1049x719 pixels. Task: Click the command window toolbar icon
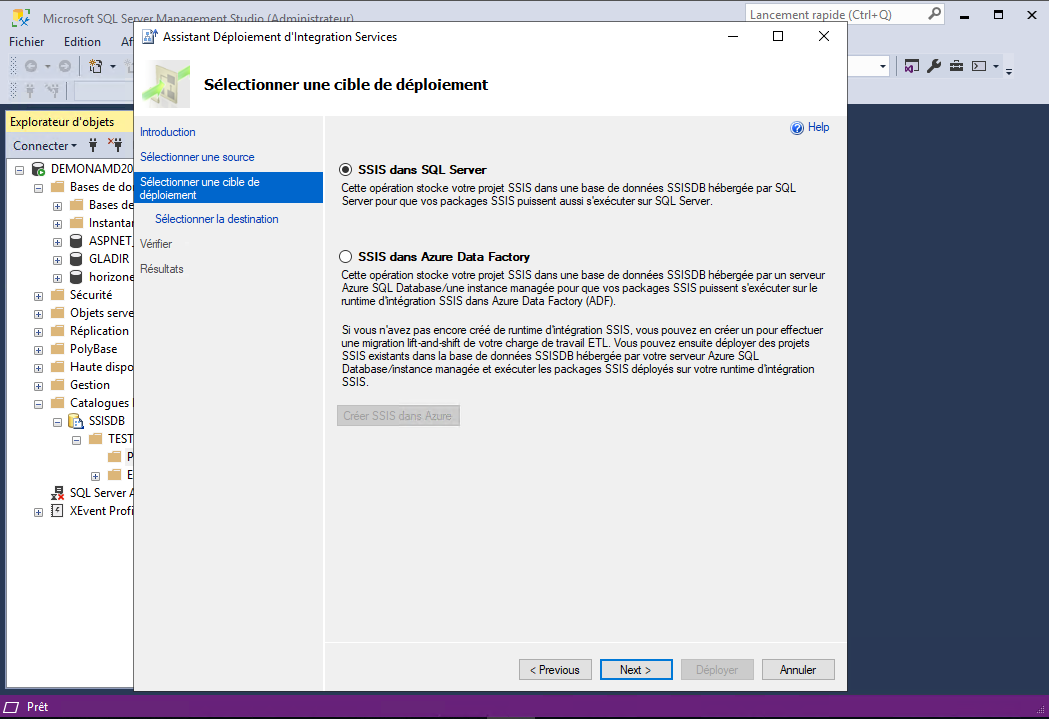(x=979, y=66)
